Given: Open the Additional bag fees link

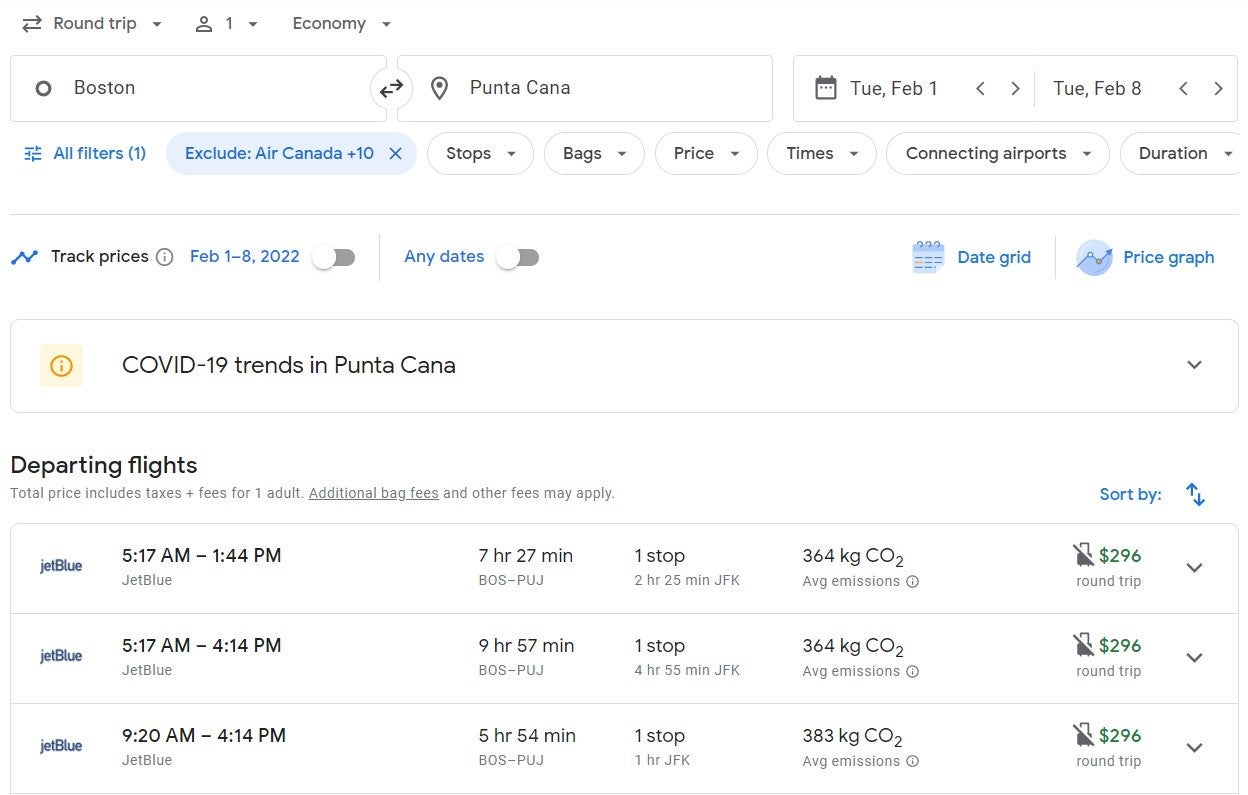Looking at the screenshot, I should pos(373,493).
